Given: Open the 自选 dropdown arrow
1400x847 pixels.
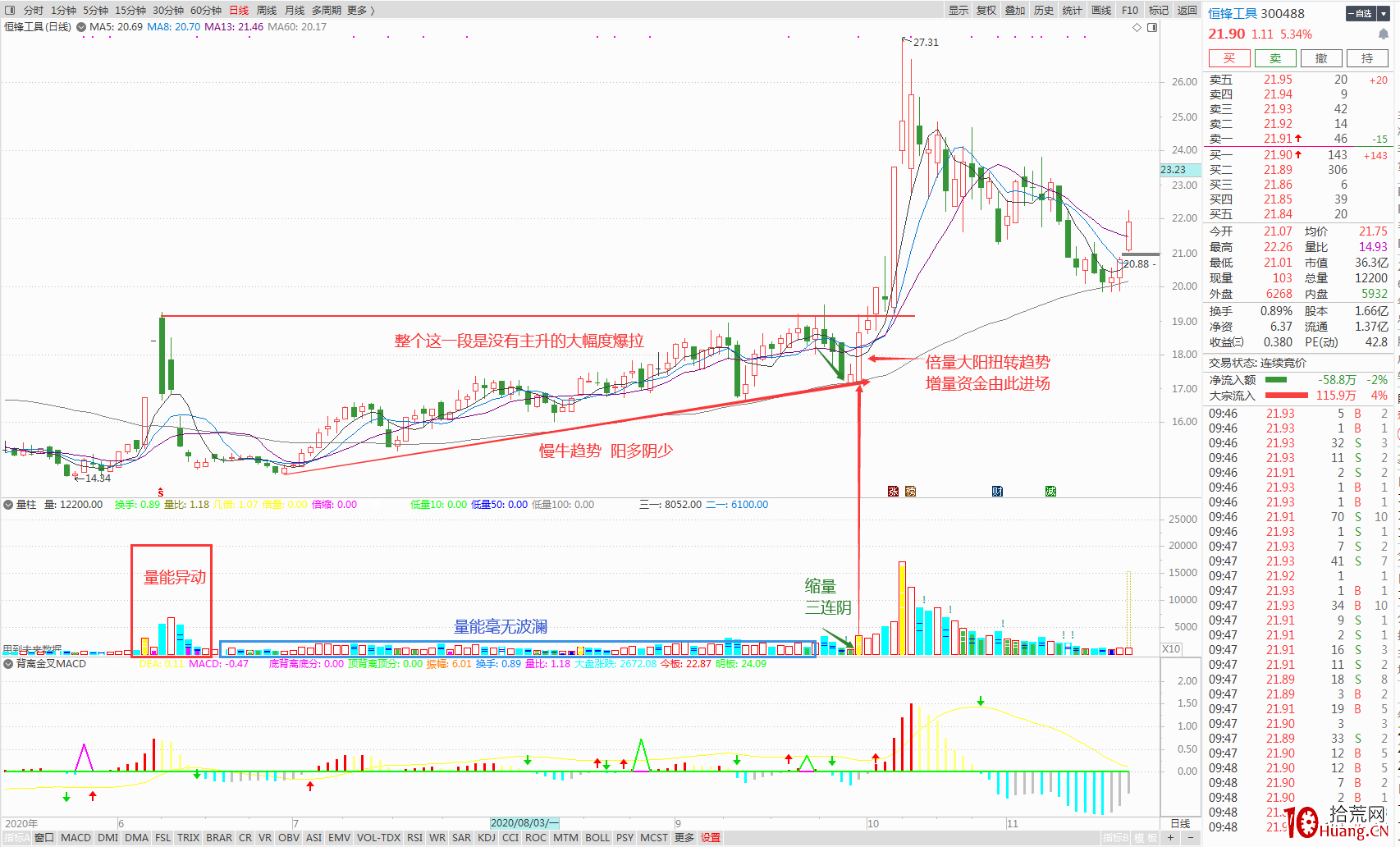Looking at the screenshot, I should (1383, 13).
